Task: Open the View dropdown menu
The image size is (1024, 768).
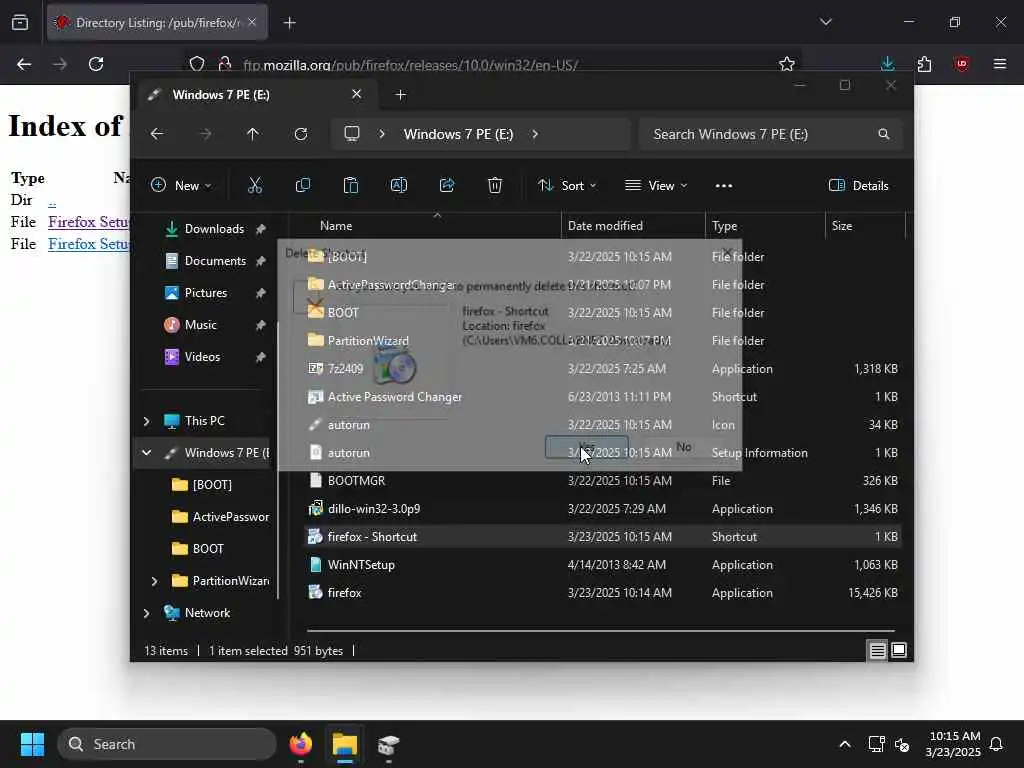Action: click(x=656, y=185)
